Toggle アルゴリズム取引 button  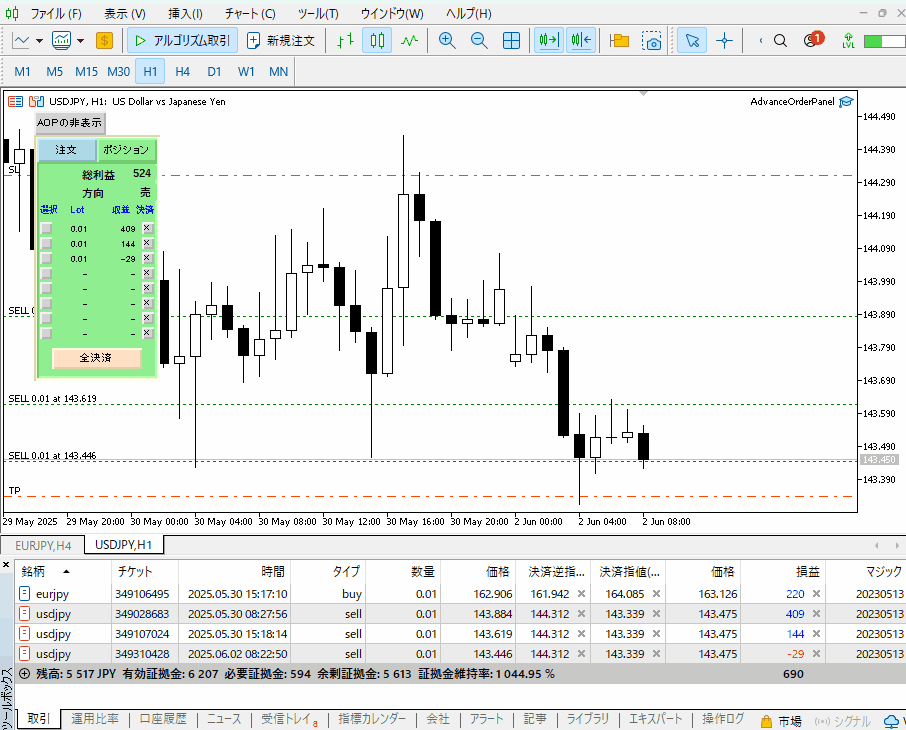tap(183, 40)
